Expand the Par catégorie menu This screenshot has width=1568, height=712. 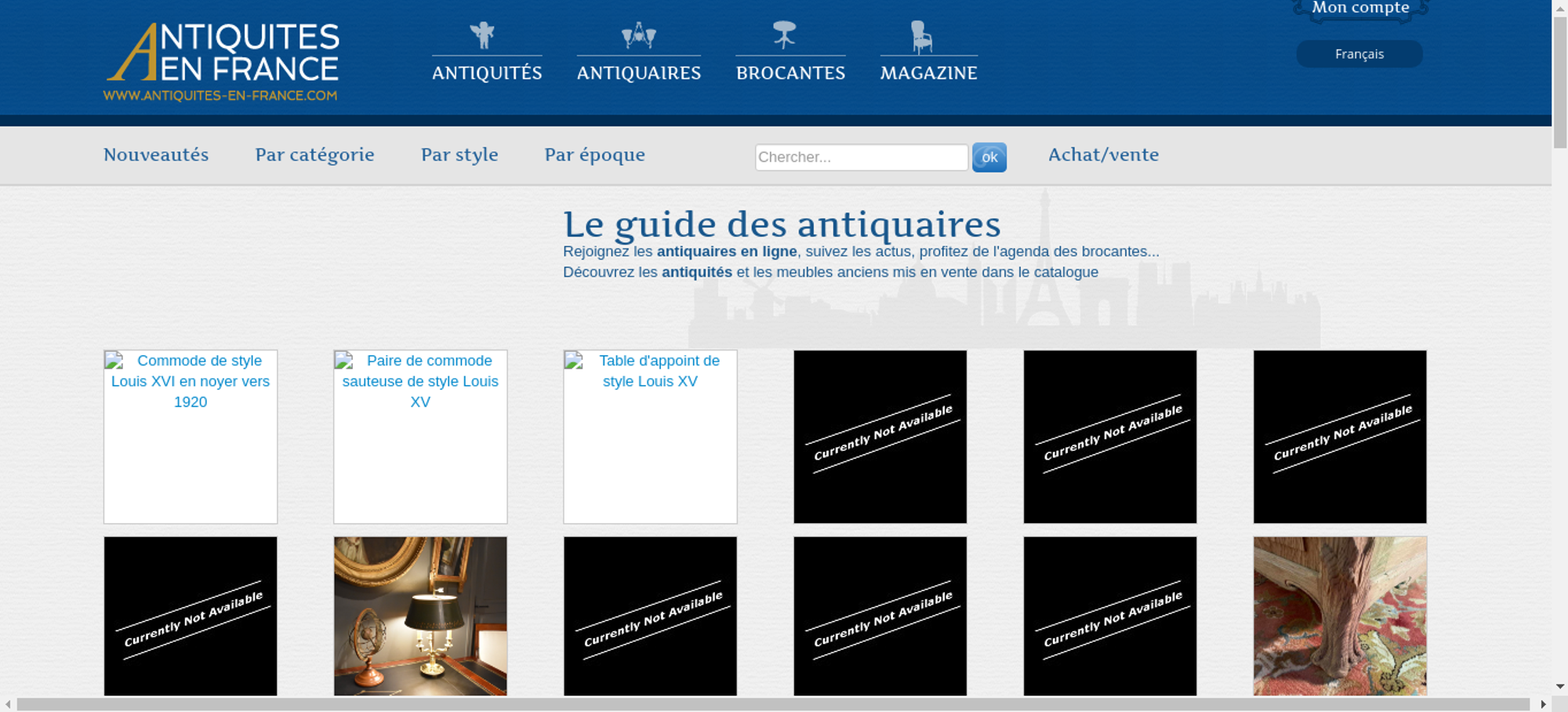pyautogui.click(x=314, y=155)
